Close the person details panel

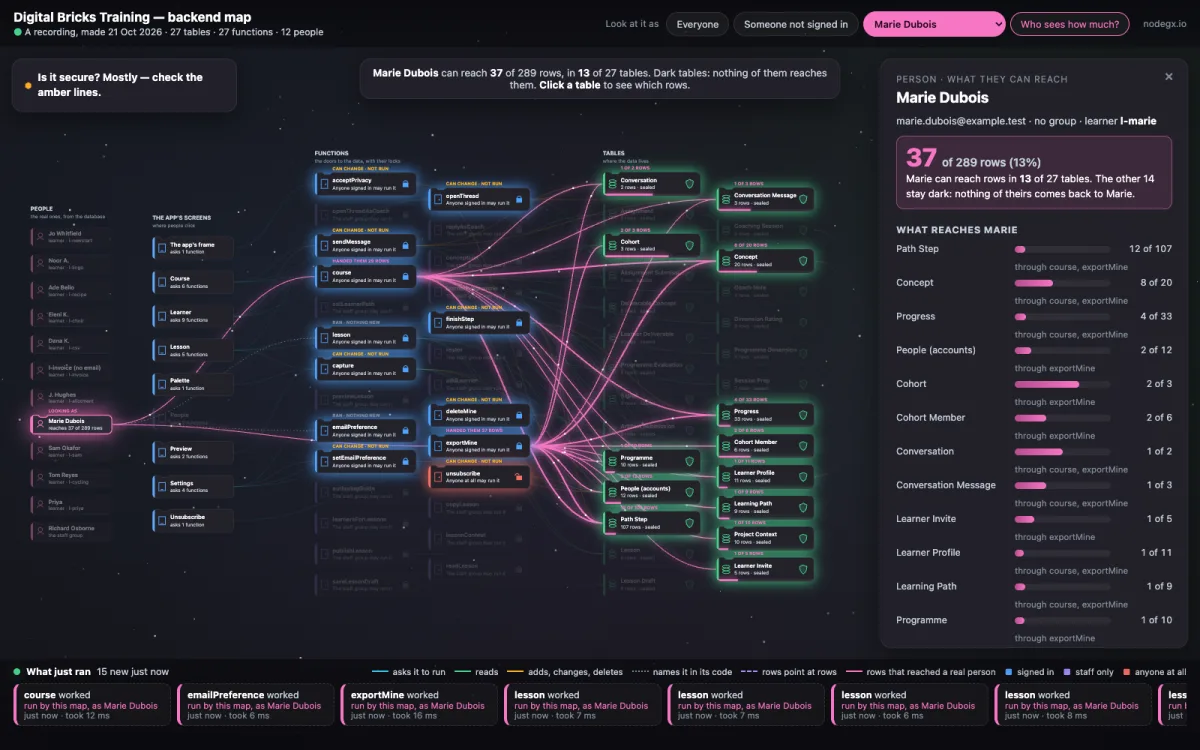(x=1169, y=77)
